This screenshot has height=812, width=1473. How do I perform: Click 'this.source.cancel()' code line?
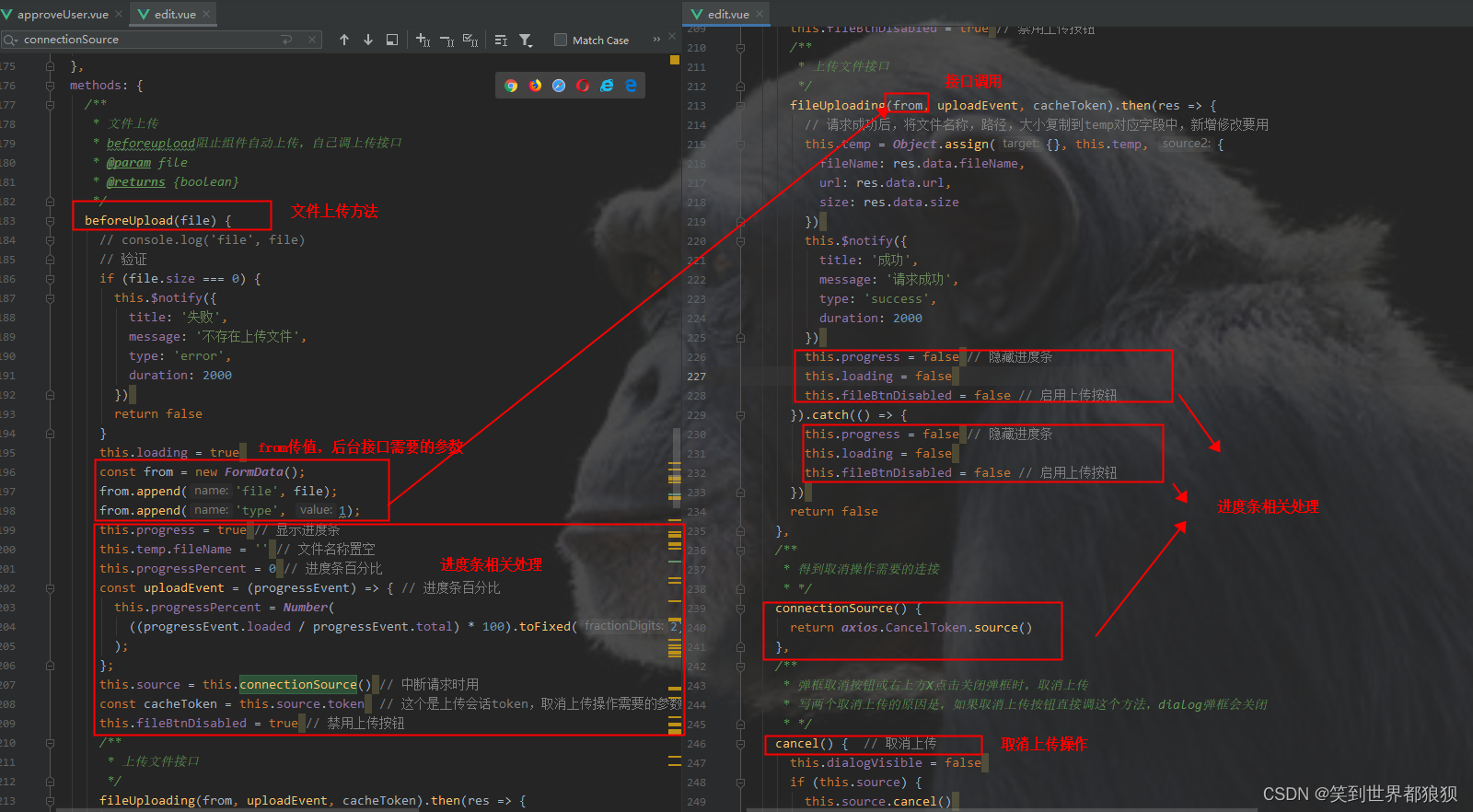(x=878, y=802)
